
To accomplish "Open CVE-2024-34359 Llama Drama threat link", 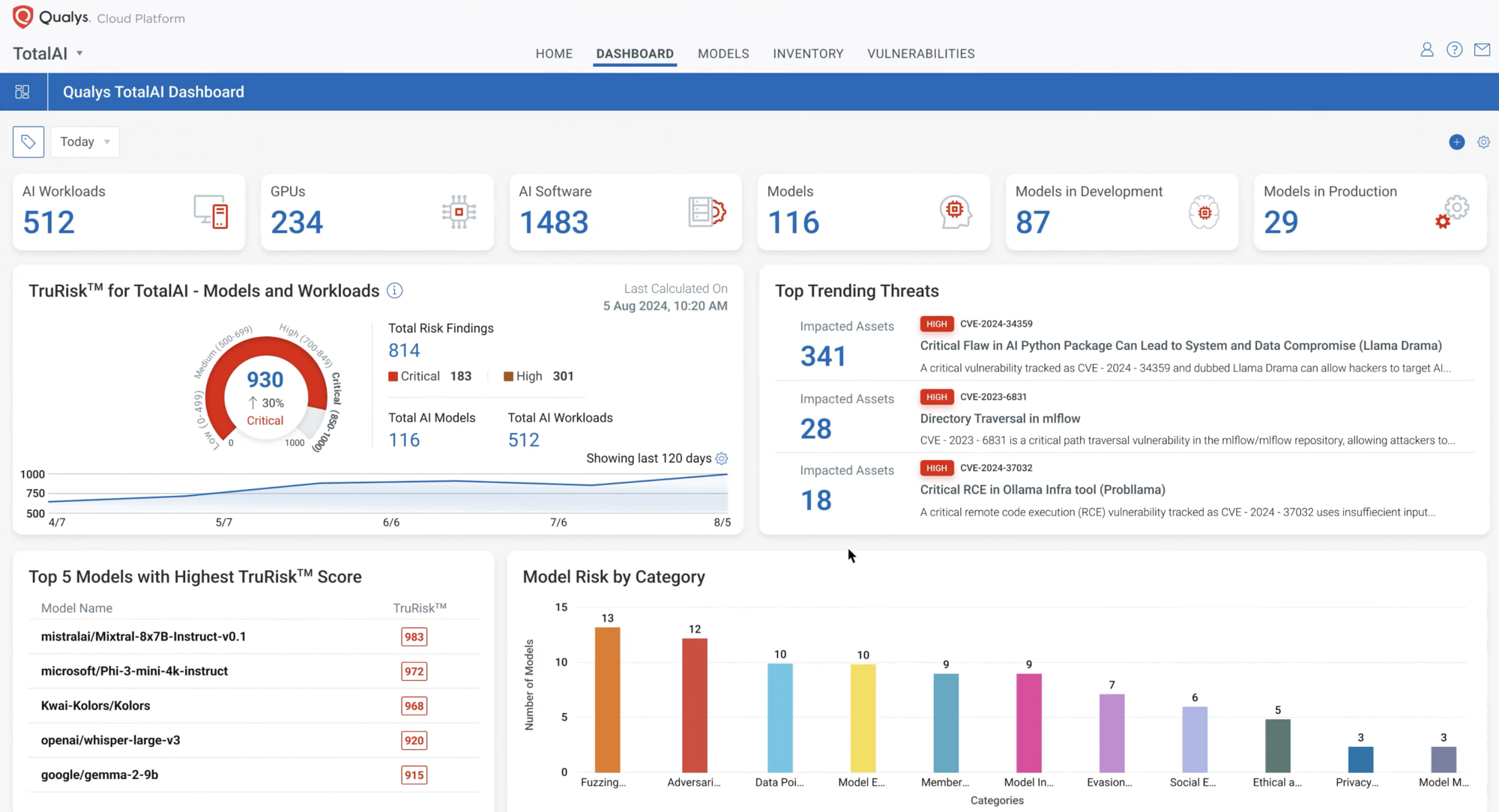I will (x=1180, y=345).
